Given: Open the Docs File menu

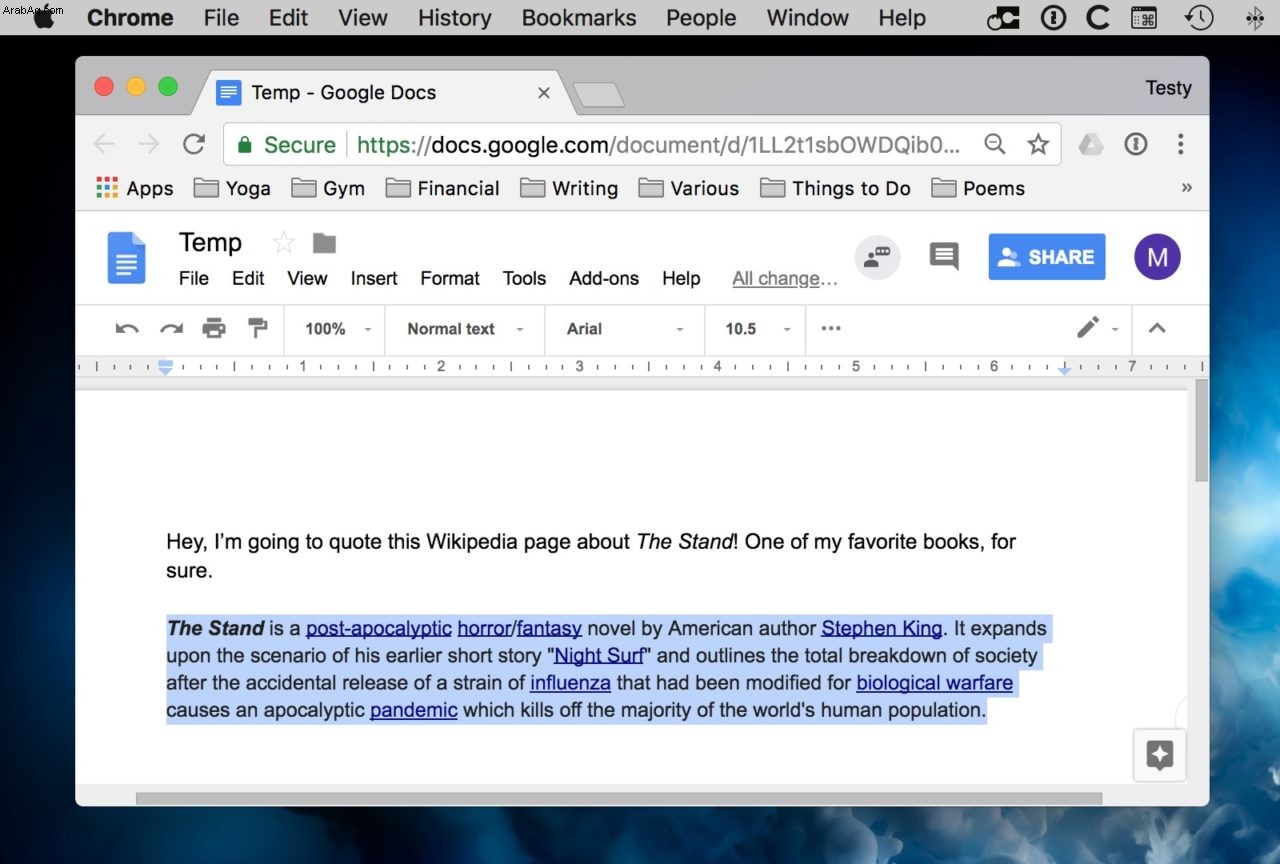Looking at the screenshot, I should 194,278.
